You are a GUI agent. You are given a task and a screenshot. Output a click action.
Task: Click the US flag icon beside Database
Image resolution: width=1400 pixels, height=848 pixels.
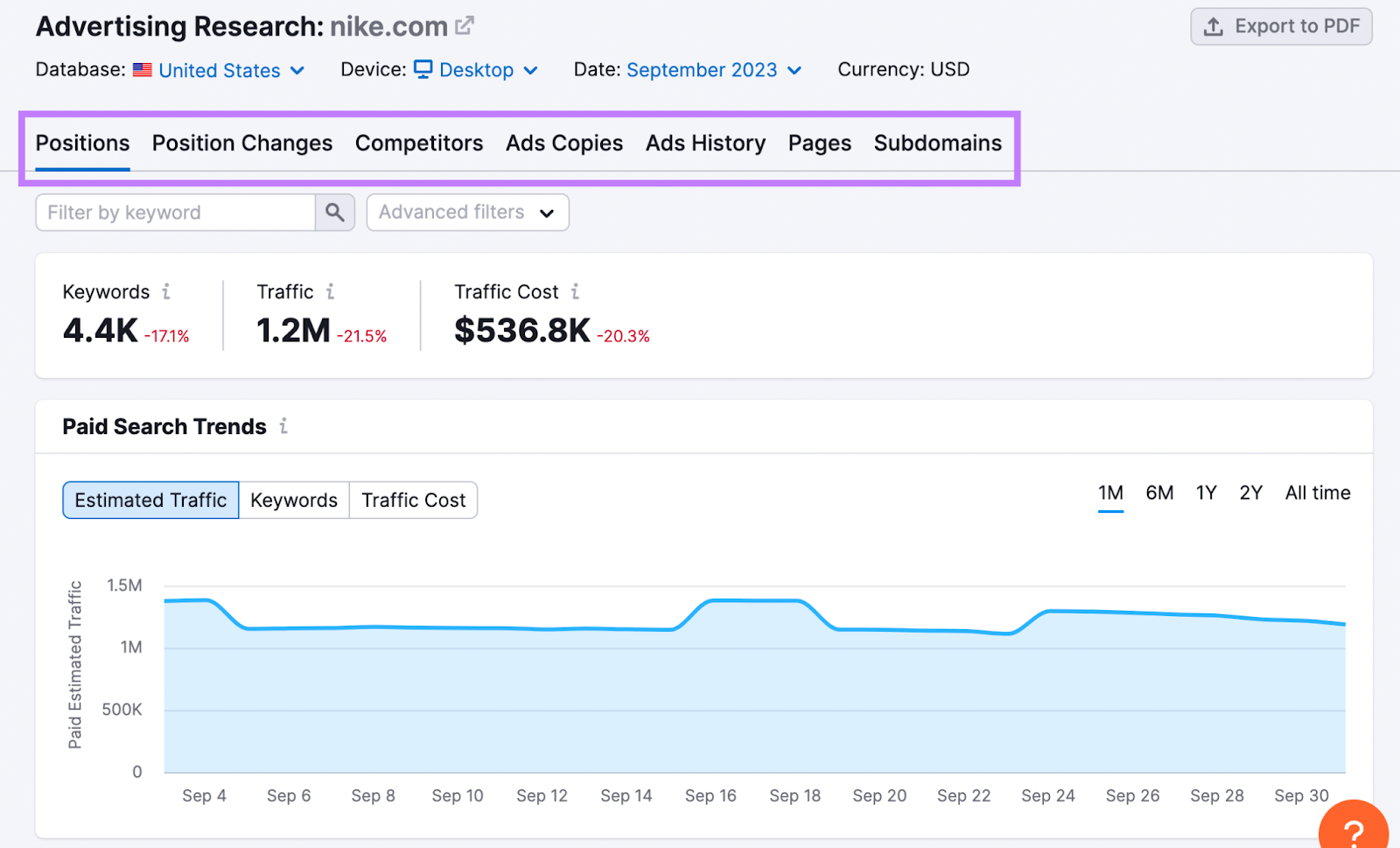tap(141, 69)
